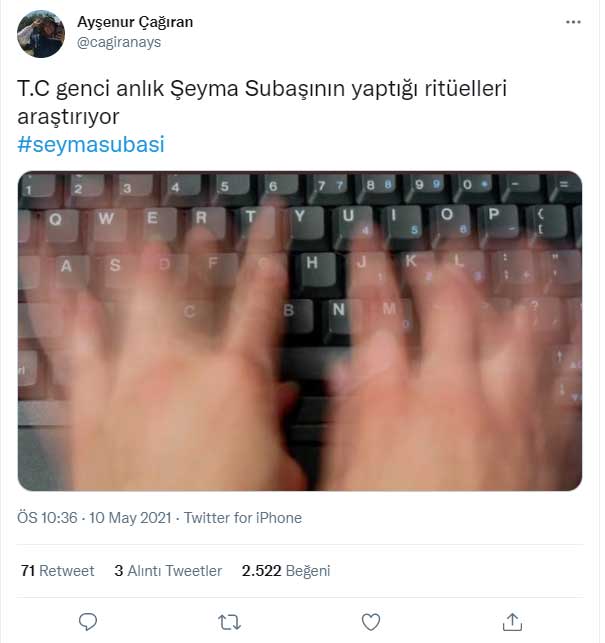605x643 pixels.
Task: Open the Ayşenur Çağıran display name
Action: coord(135,22)
